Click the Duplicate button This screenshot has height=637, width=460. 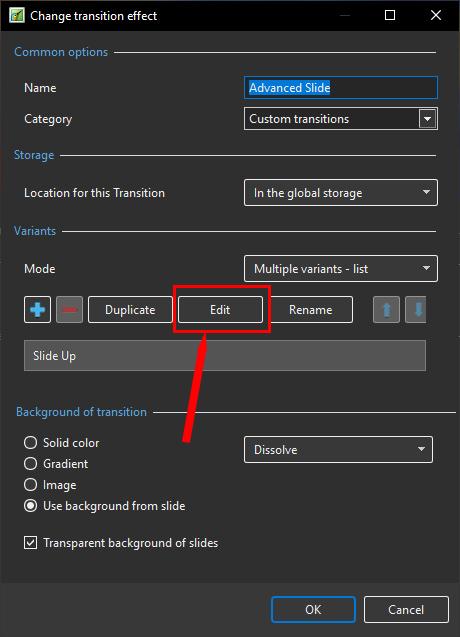pos(130,310)
